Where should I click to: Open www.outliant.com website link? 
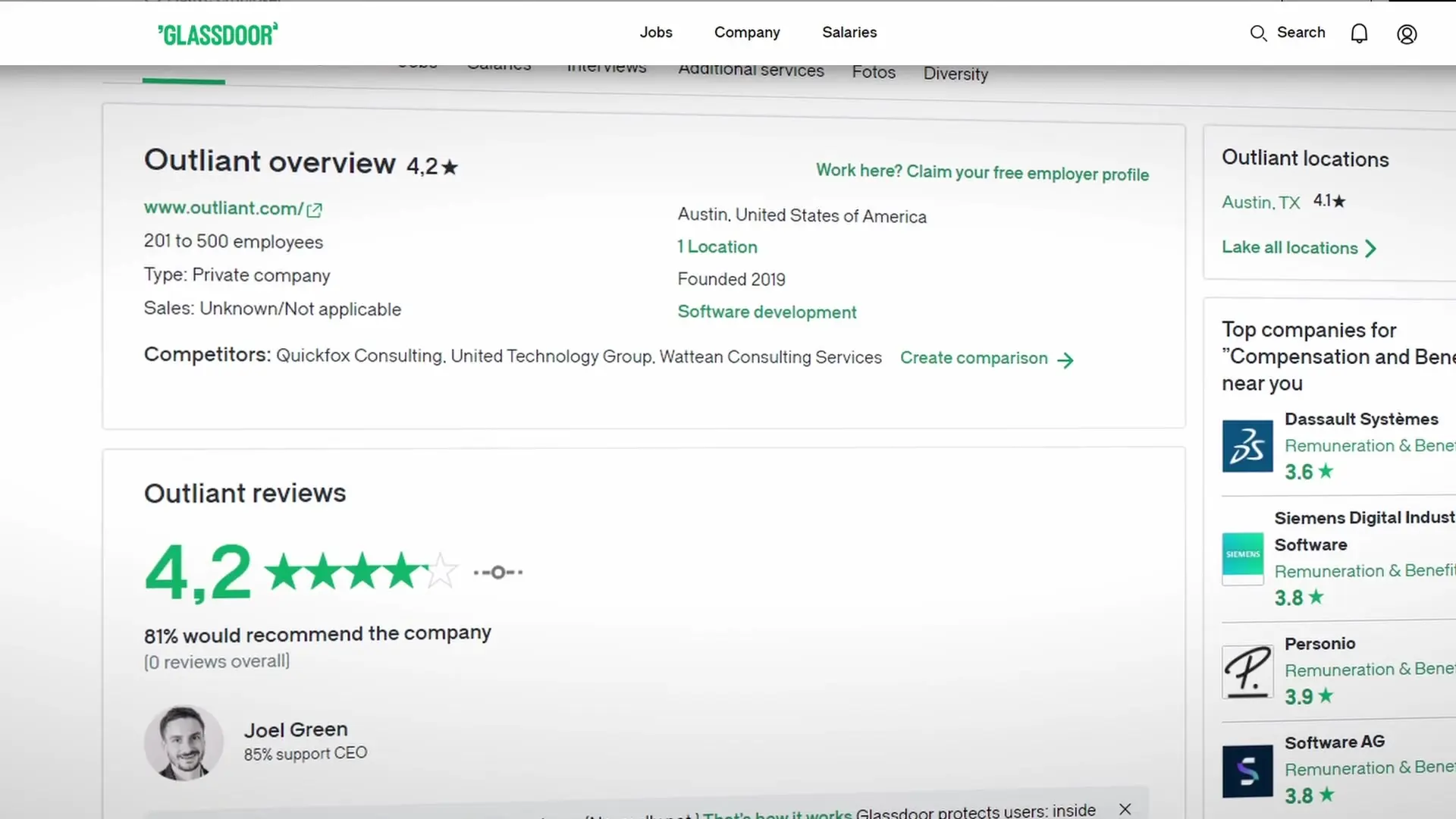224,209
